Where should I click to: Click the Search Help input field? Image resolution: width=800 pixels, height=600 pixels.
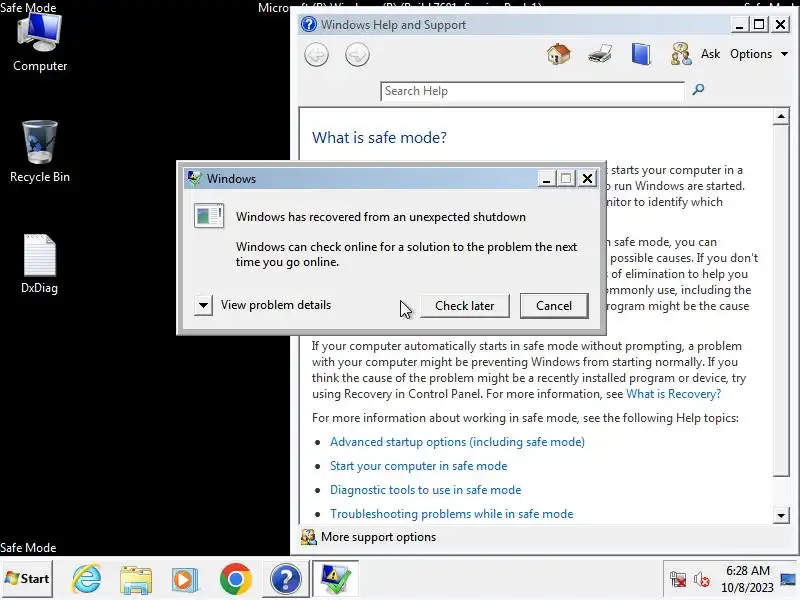coord(532,91)
